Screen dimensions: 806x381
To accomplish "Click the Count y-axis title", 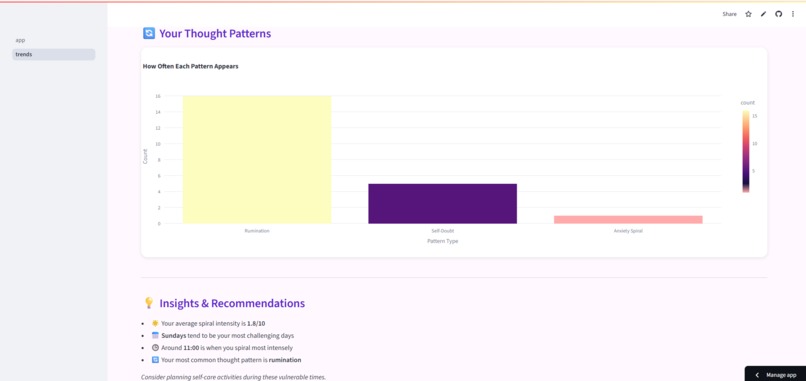I will pos(145,156).
